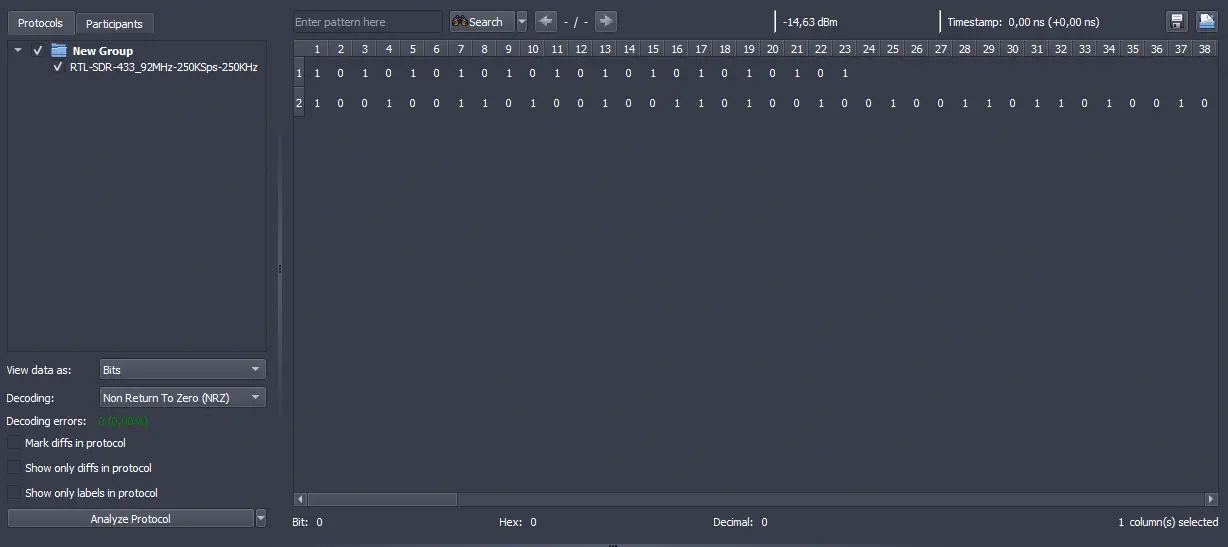This screenshot has height=547, width=1228.
Task: Uncheck the New Group checkbox
Action: (38, 51)
